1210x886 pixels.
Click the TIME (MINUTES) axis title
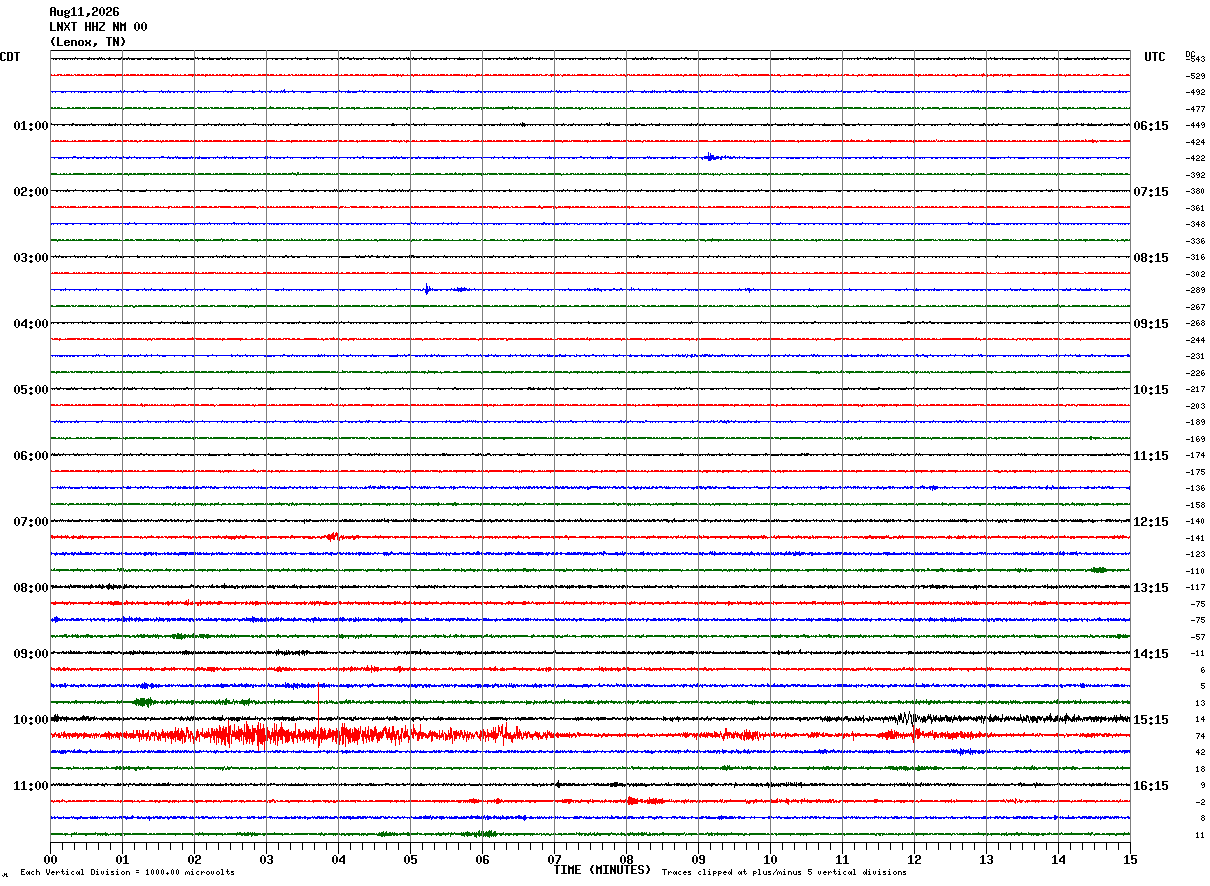pyautogui.click(x=602, y=870)
